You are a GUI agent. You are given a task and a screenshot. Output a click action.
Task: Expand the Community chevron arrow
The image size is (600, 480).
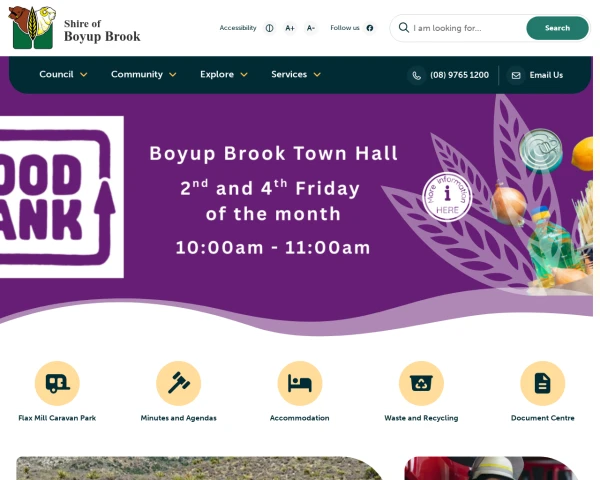173,75
